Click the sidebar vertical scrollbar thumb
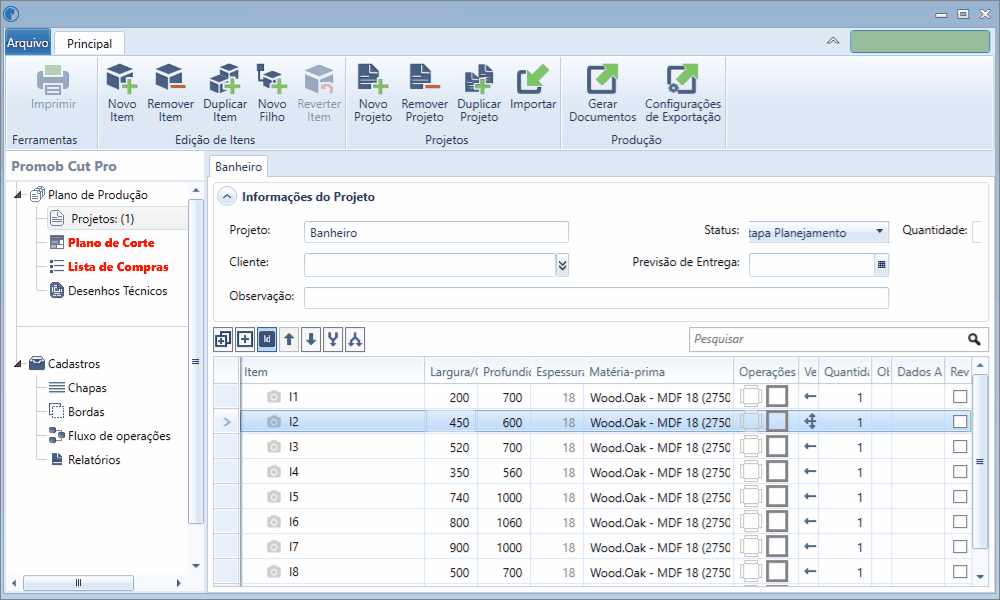Viewport: 1000px width, 600px height. tap(196, 362)
